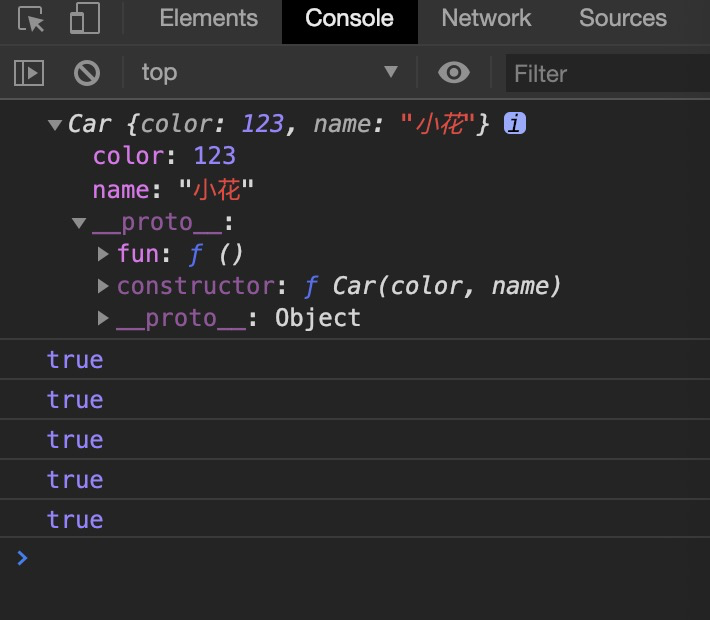Focus the Filter input field

(605, 73)
